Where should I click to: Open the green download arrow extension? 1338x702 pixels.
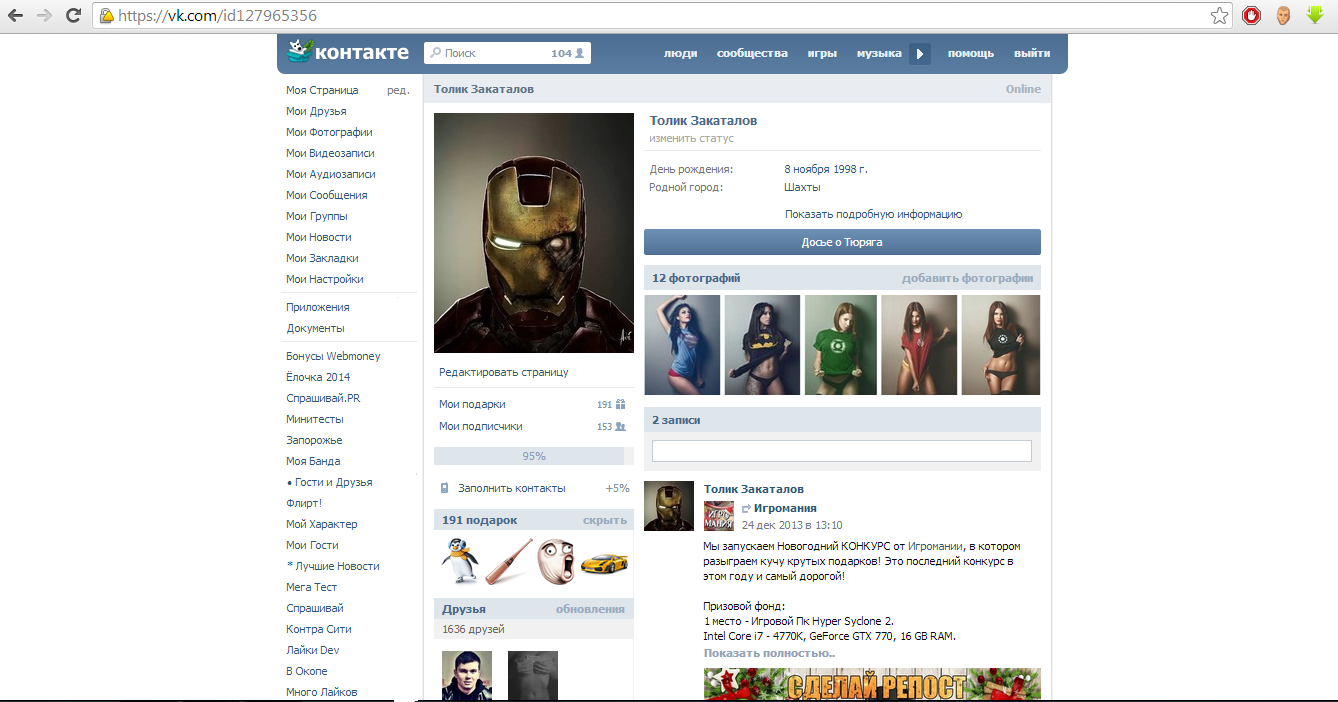[x=1314, y=15]
